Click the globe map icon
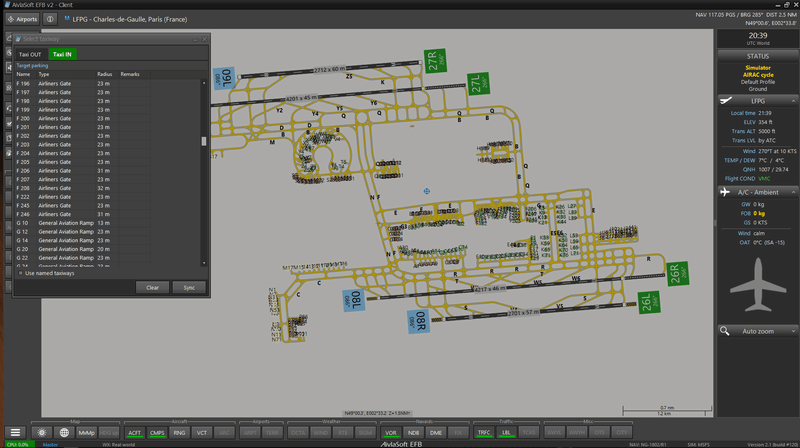 pos(64,432)
